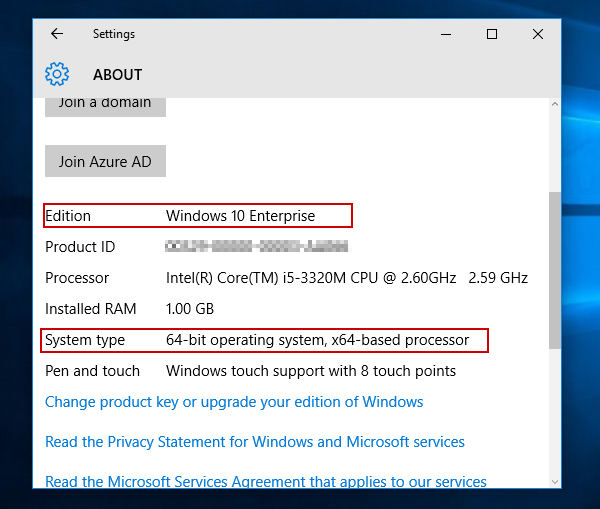Select the '1.00 GB' RAM value
Viewport: 600px width, 509px height.
pos(190,309)
